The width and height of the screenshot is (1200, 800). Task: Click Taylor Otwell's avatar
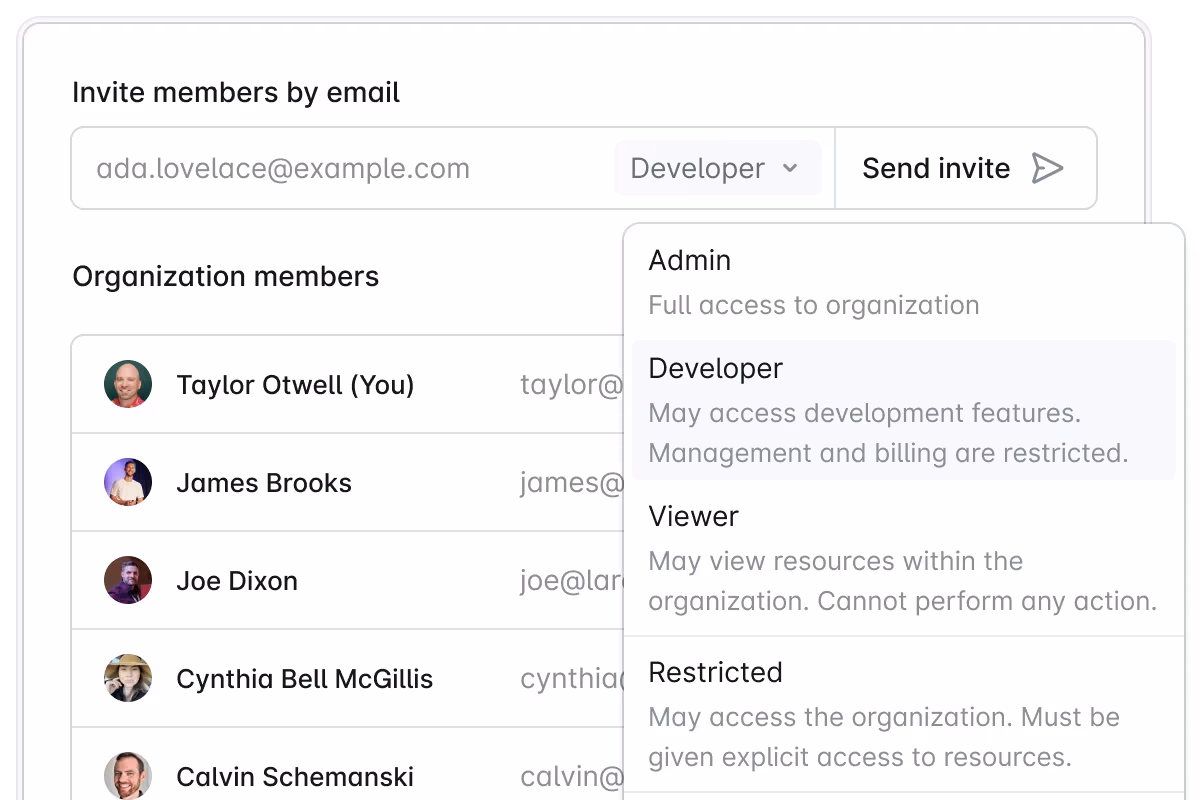pyautogui.click(x=128, y=384)
